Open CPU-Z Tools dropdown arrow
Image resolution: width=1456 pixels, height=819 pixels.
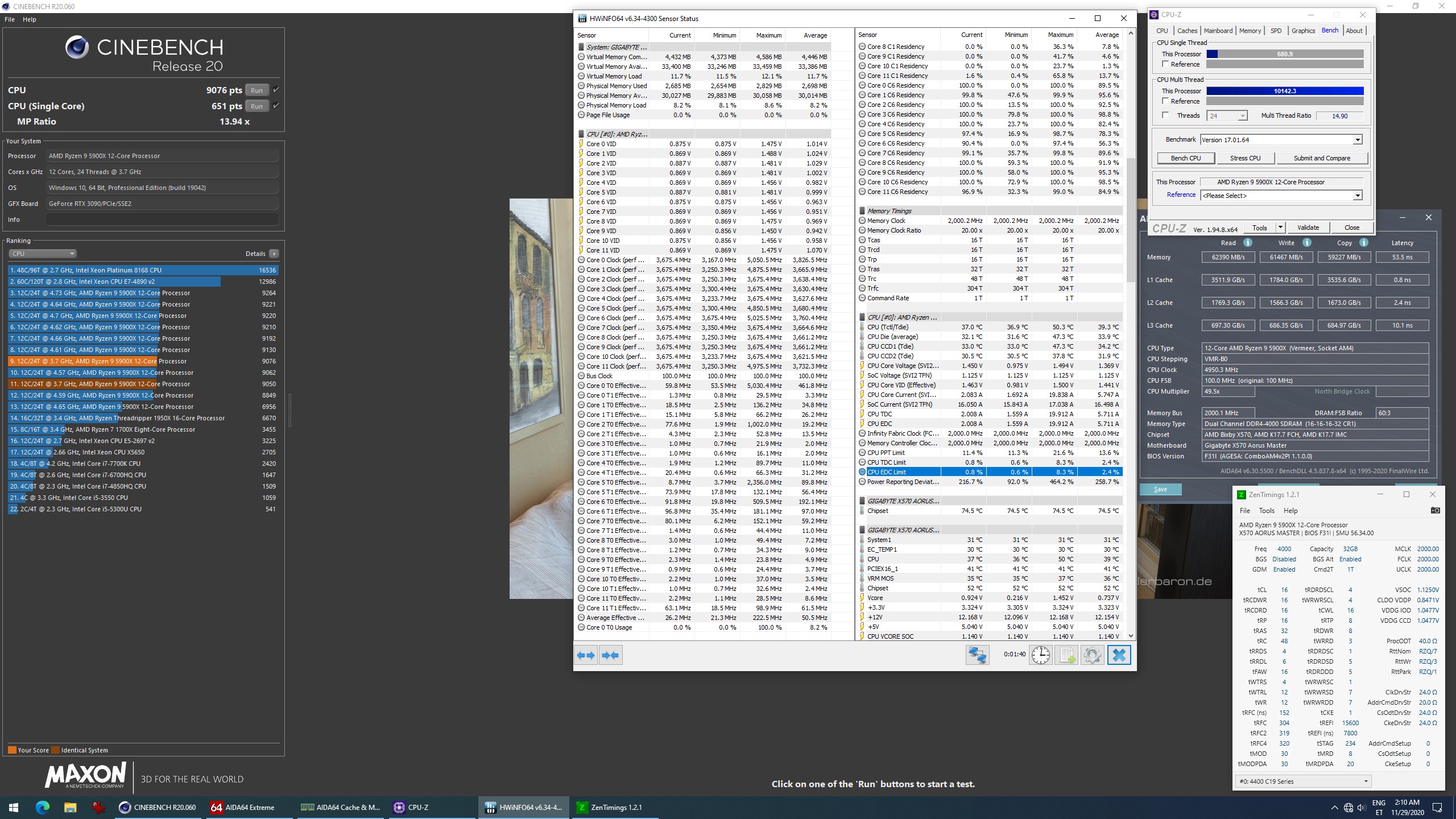(x=1280, y=227)
